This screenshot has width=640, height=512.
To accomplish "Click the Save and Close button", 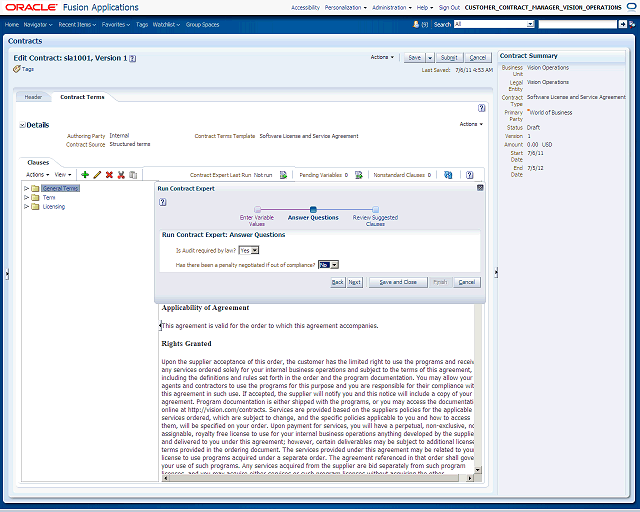I will click(x=398, y=282).
